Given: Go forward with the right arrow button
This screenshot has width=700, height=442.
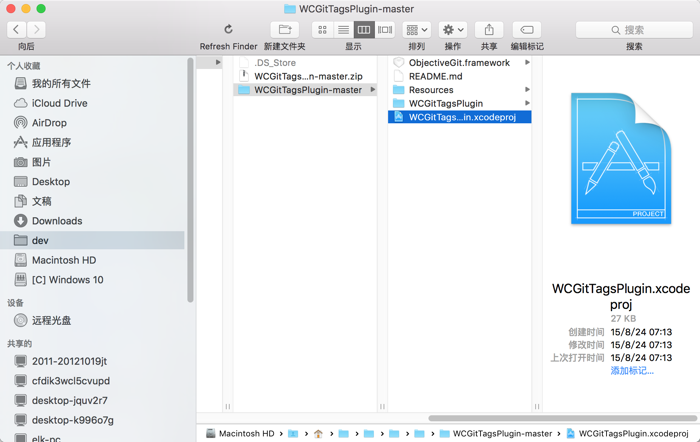Looking at the screenshot, I should click(x=36, y=30).
